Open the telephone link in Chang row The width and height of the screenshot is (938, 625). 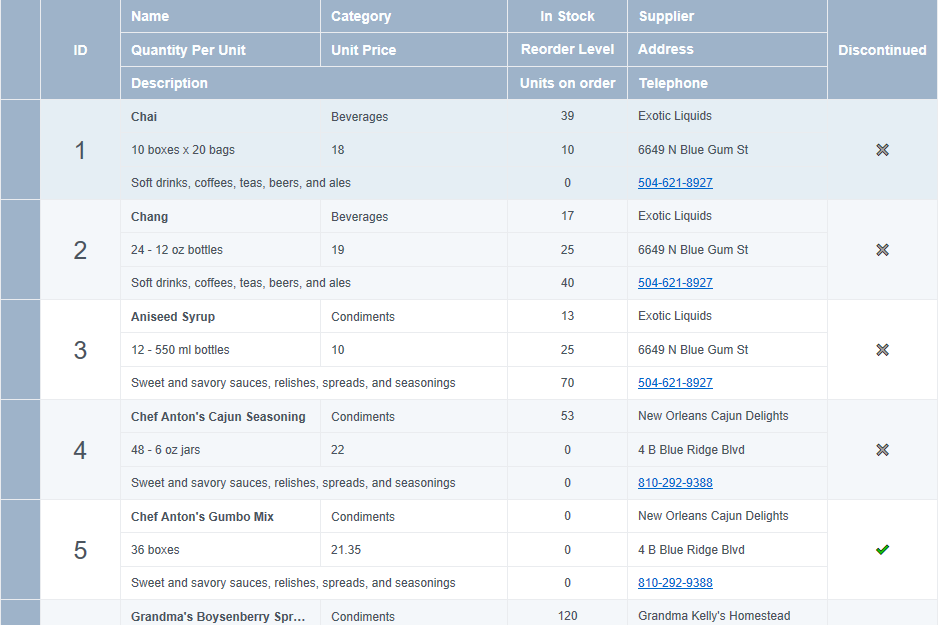pos(675,282)
